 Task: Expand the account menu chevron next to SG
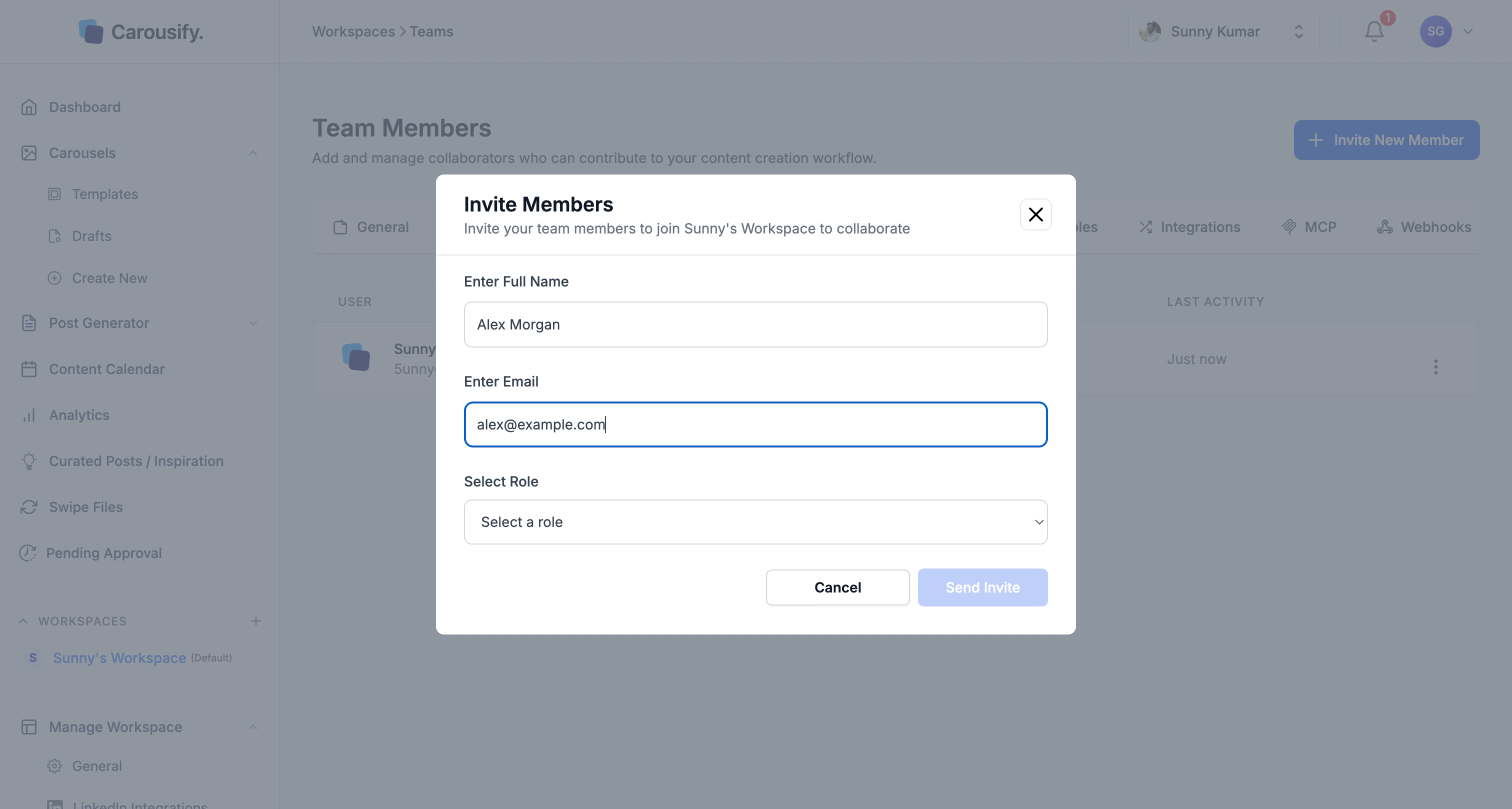click(1468, 31)
